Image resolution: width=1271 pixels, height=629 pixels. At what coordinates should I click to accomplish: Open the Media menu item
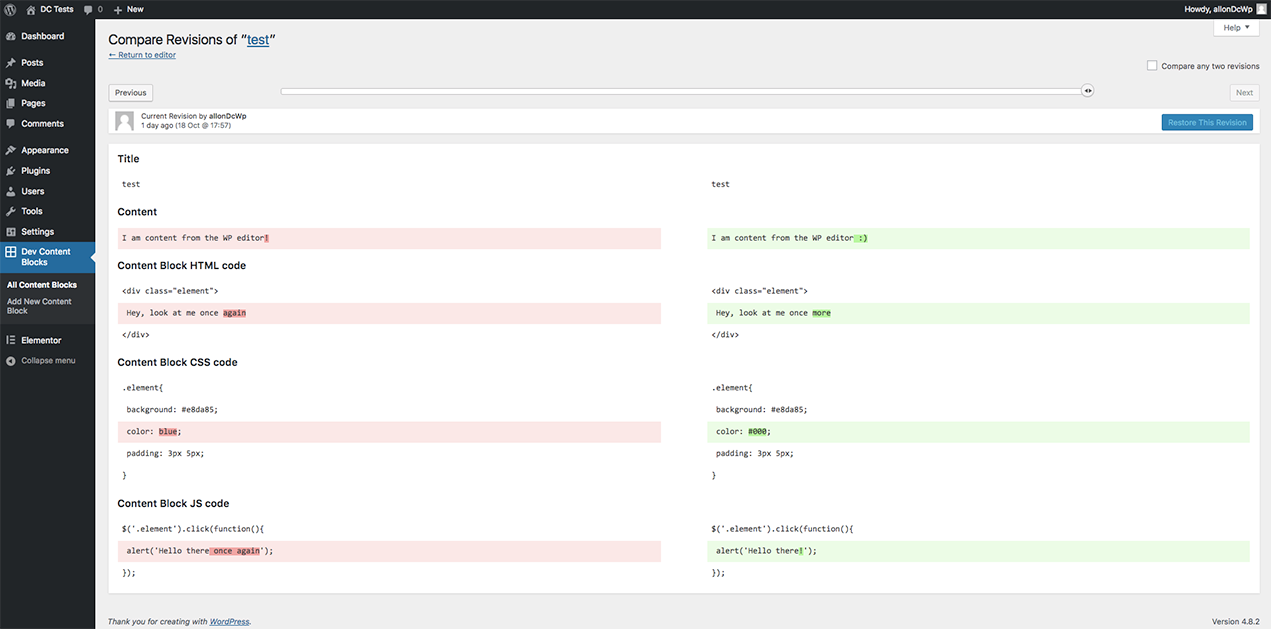47,83
